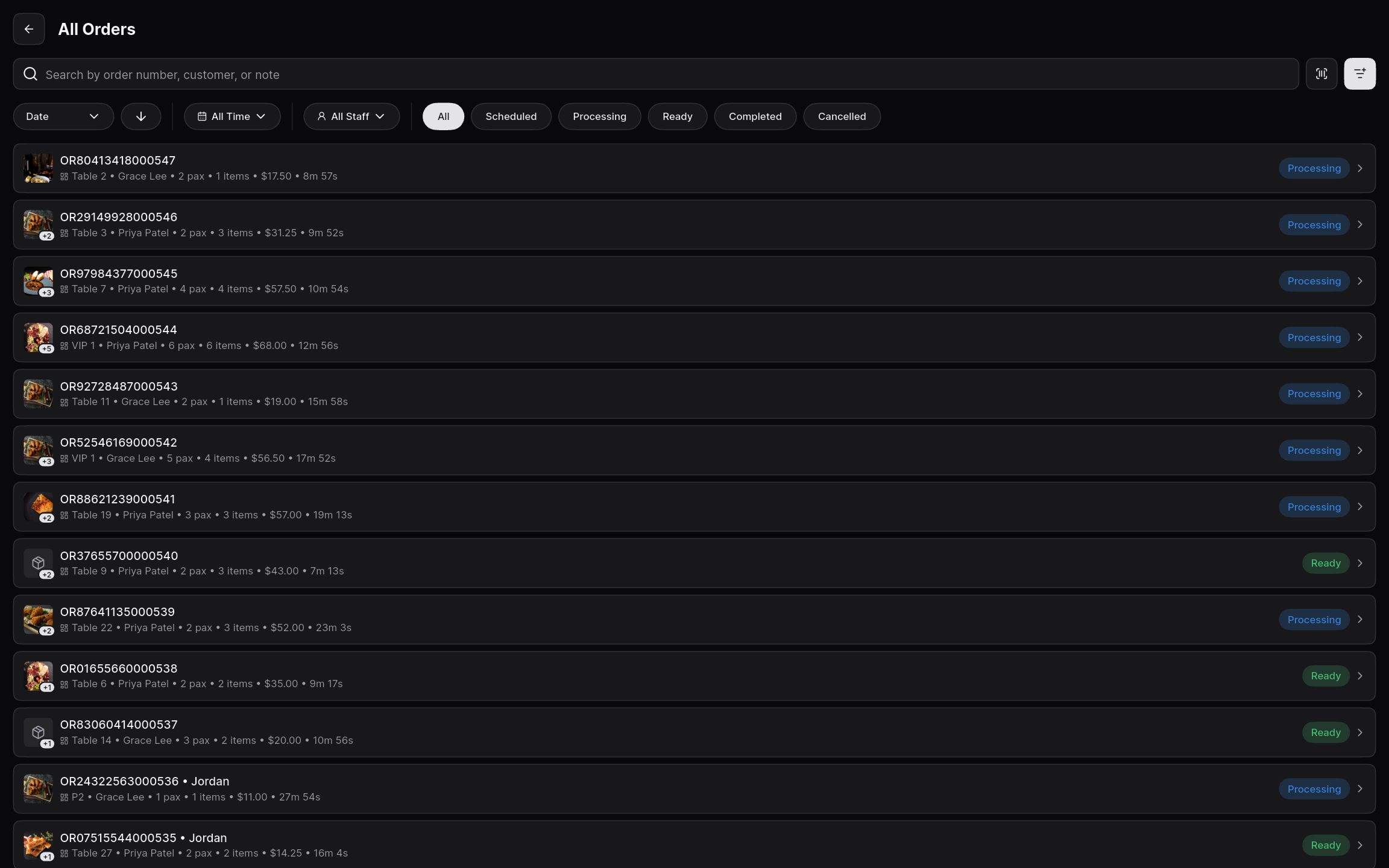Go back using the arrow button
This screenshot has height=868, width=1389.
(x=29, y=29)
